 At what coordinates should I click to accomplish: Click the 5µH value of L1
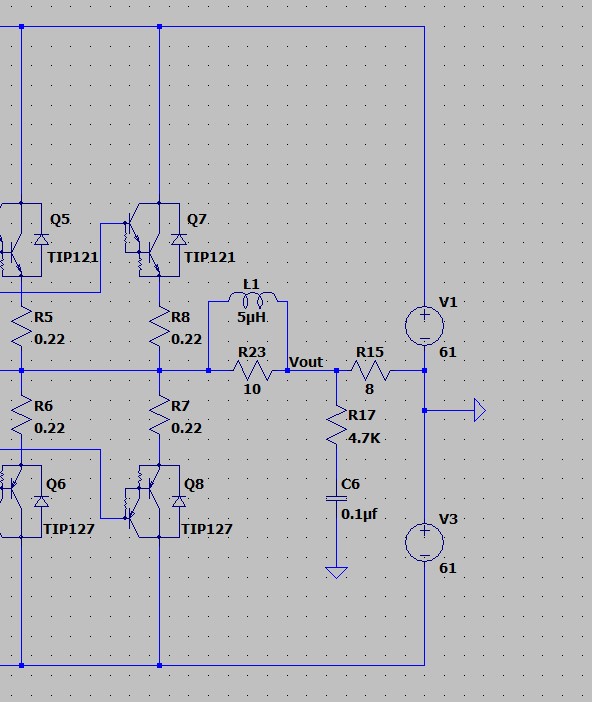[252, 317]
